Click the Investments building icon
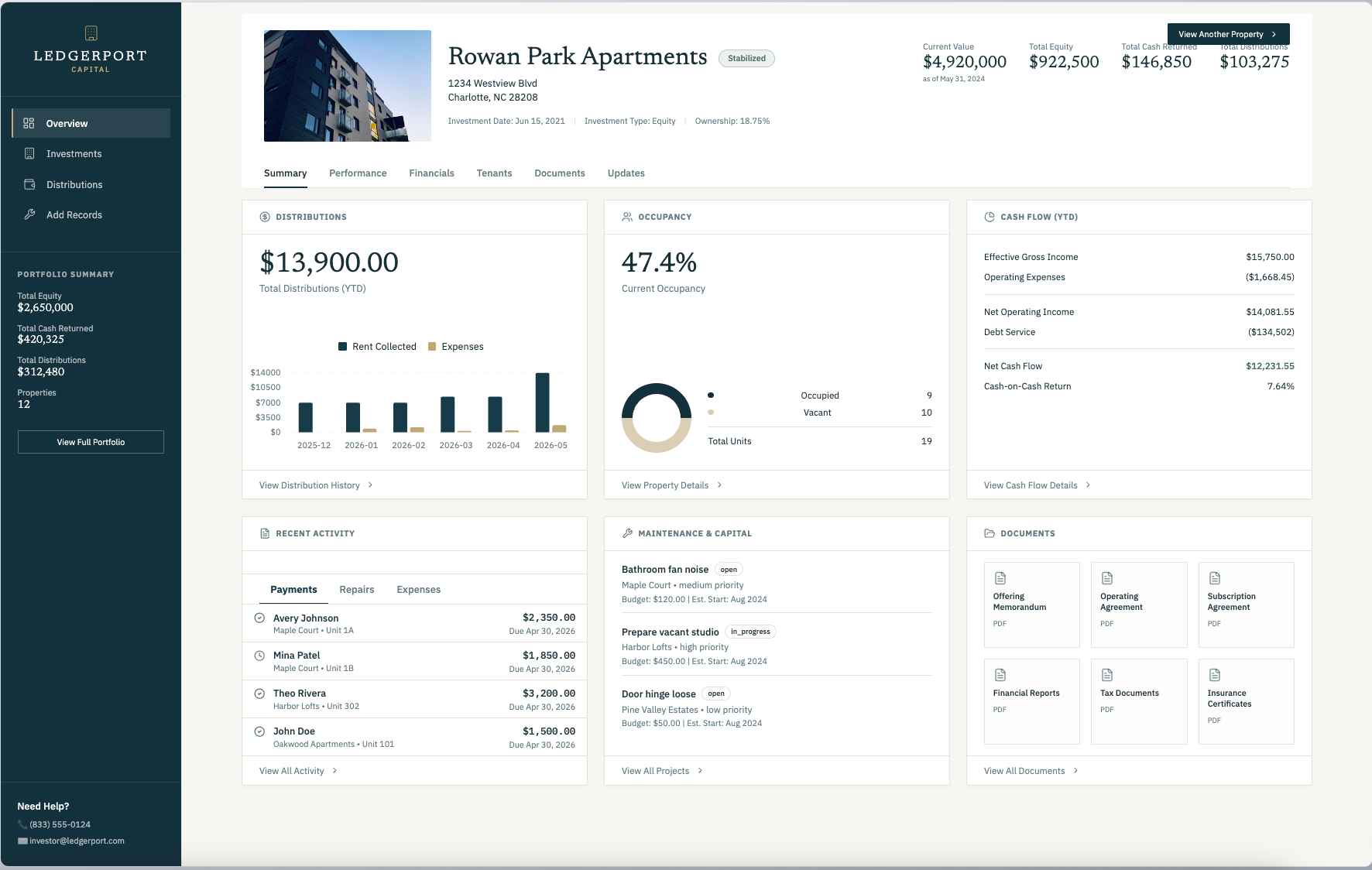Image resolution: width=1372 pixels, height=870 pixels. tap(29, 153)
